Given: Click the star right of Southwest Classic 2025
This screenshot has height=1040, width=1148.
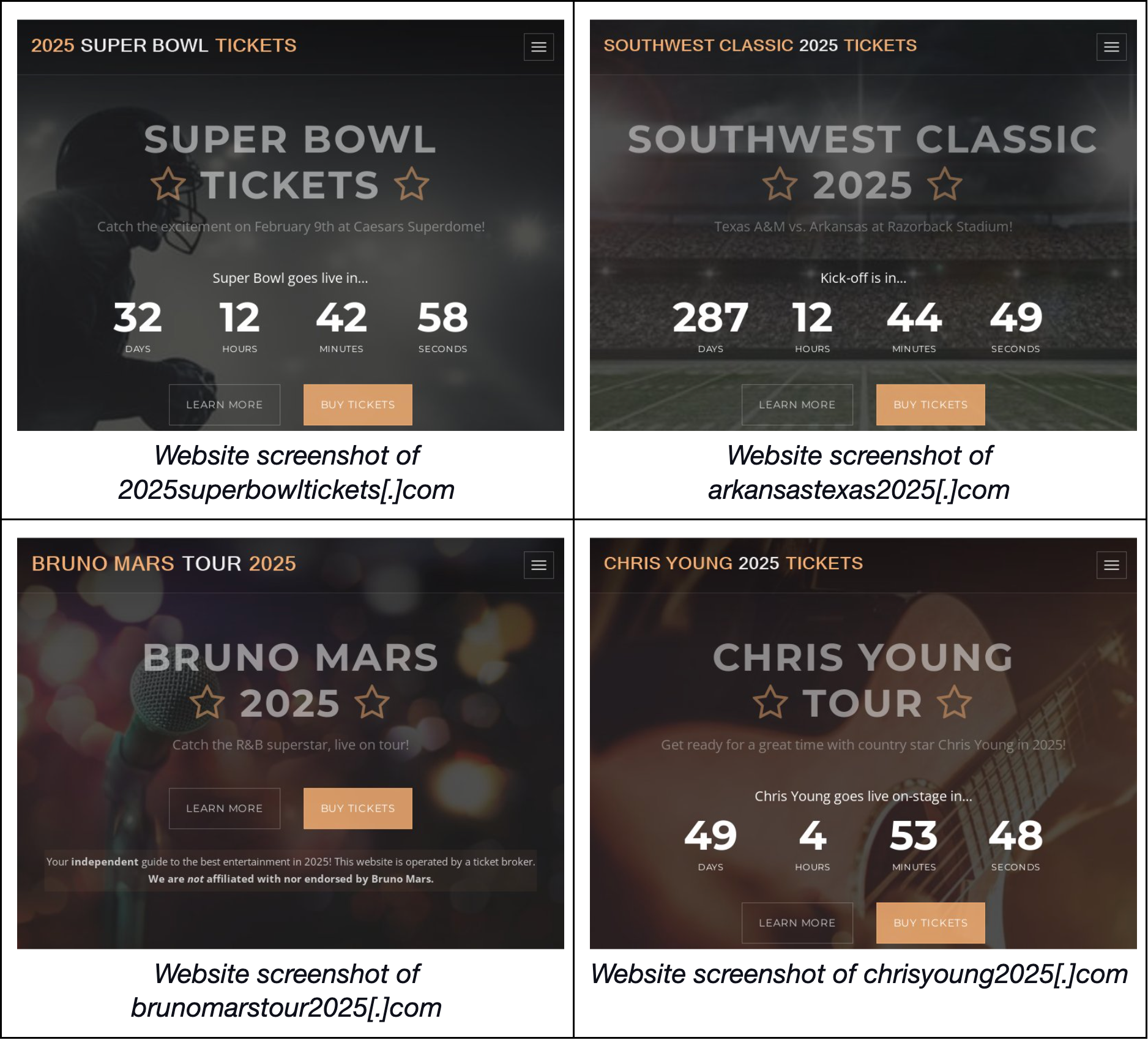Looking at the screenshot, I should tap(945, 184).
